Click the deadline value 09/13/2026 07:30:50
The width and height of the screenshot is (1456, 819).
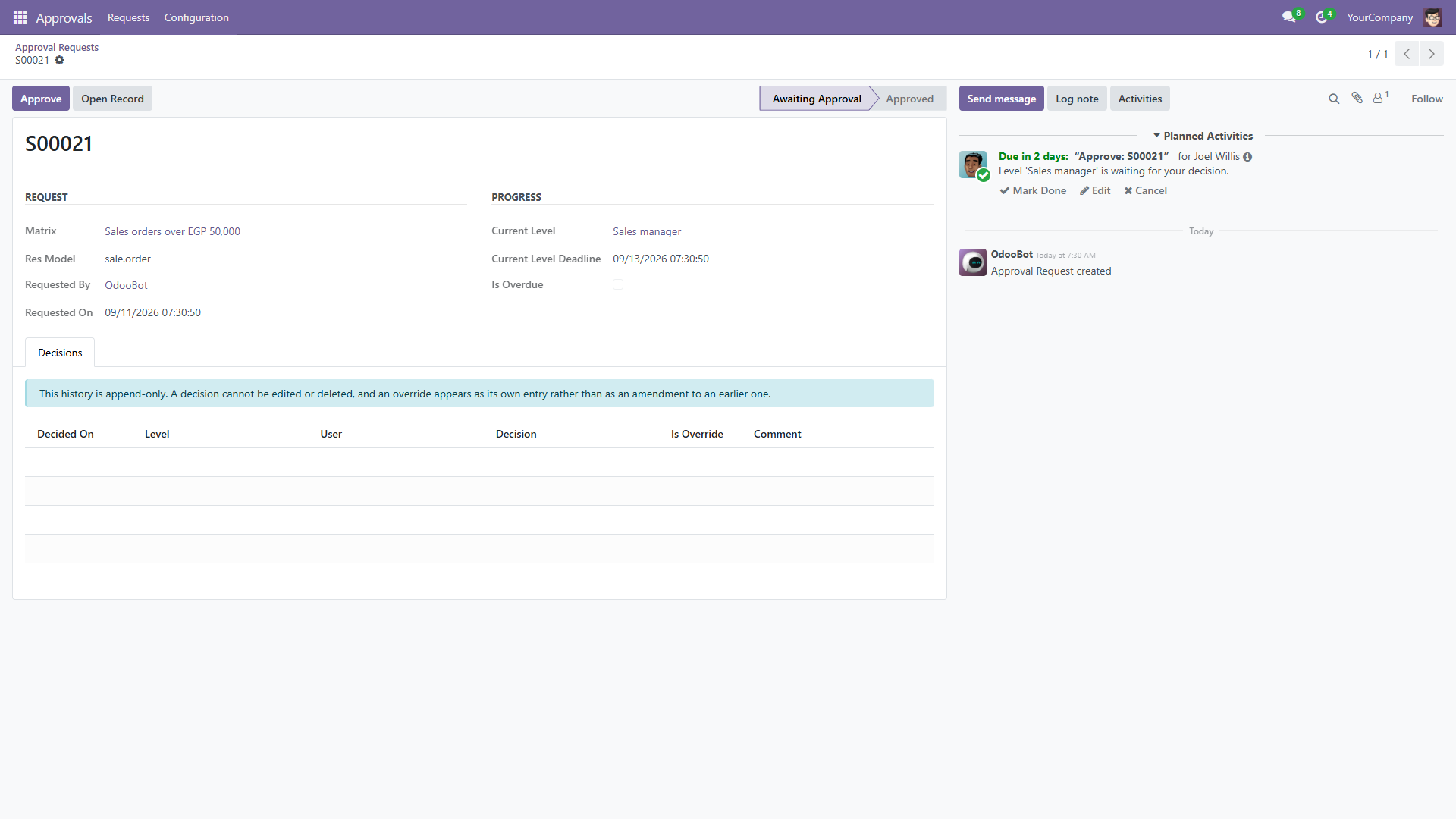pyautogui.click(x=661, y=259)
